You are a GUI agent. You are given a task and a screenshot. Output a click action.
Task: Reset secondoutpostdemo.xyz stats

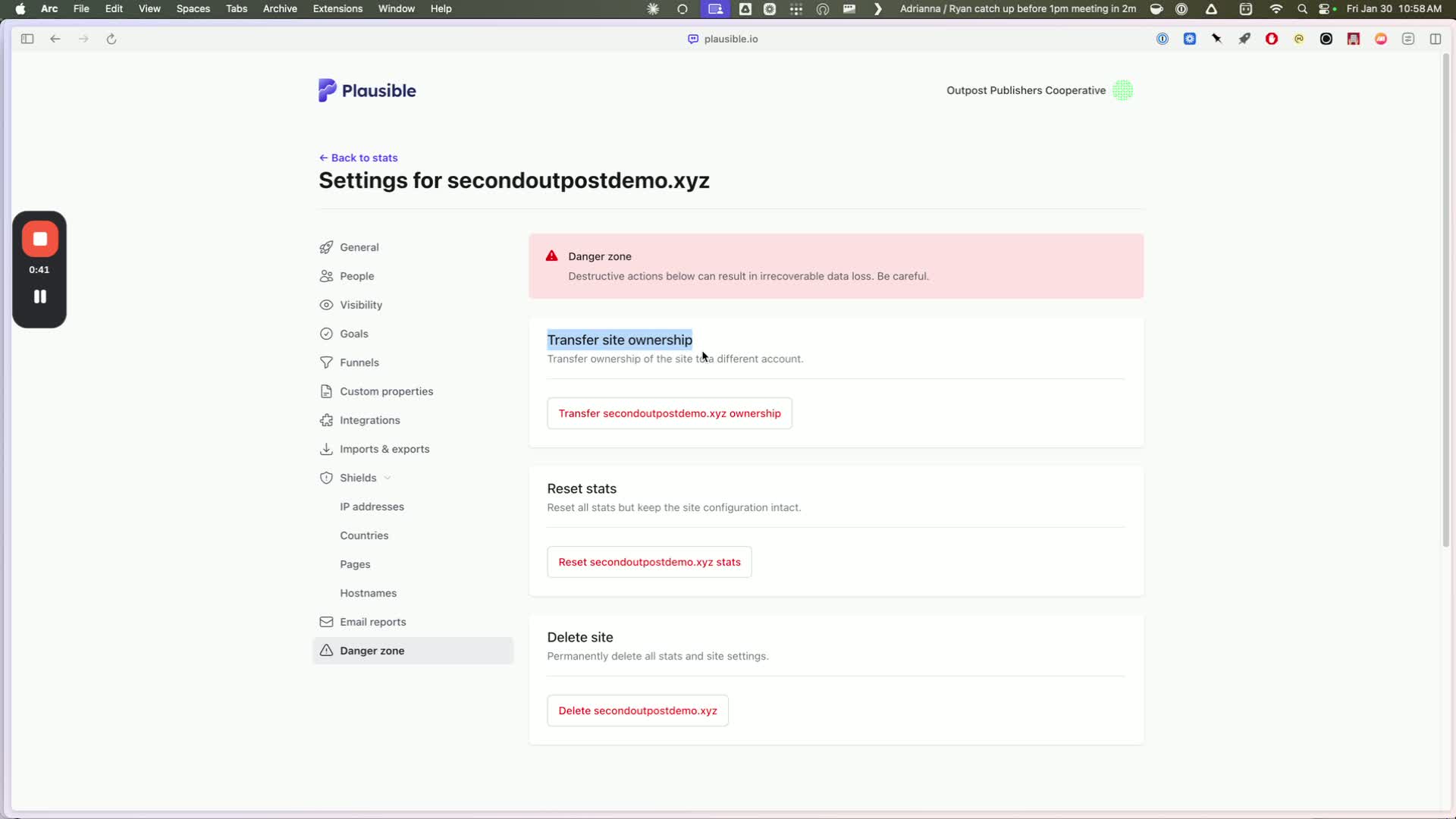[x=649, y=562]
